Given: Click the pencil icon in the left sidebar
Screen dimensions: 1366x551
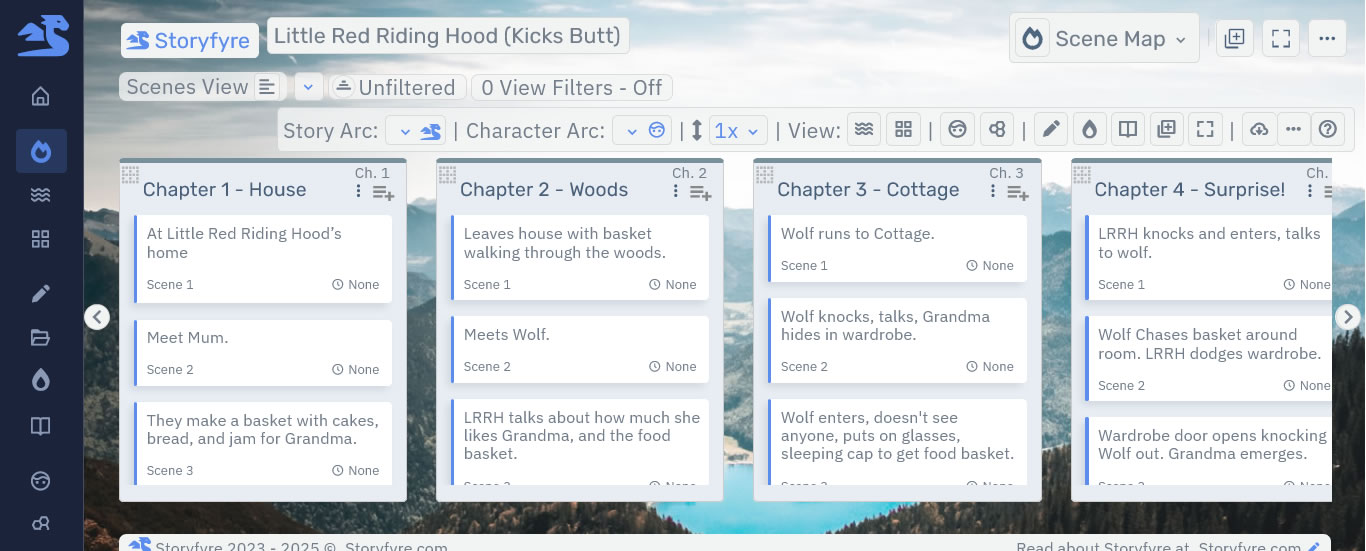Looking at the screenshot, I should (40, 294).
